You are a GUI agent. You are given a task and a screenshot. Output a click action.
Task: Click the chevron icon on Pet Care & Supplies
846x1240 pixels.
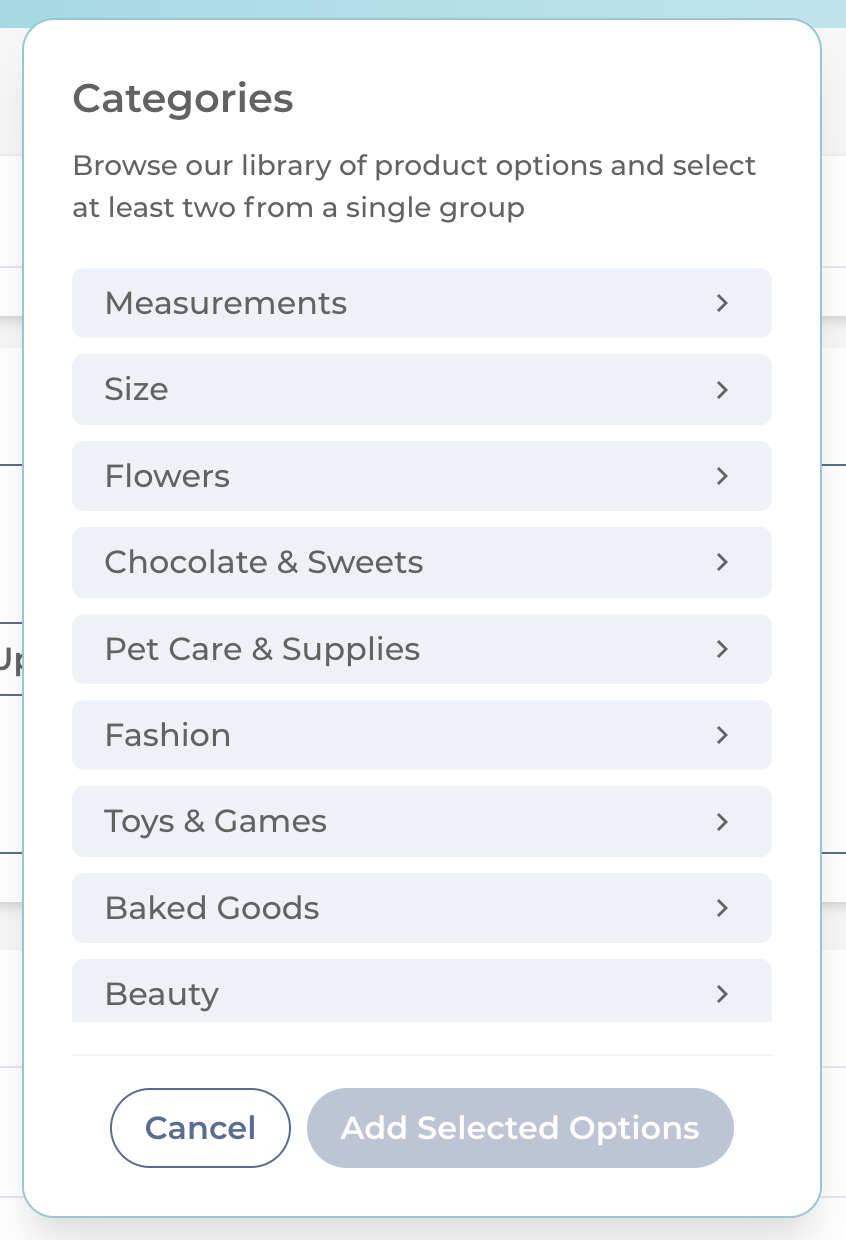(722, 649)
